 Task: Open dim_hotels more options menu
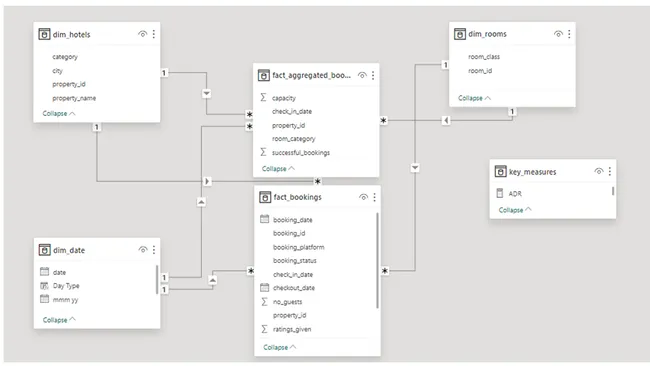pos(154,34)
